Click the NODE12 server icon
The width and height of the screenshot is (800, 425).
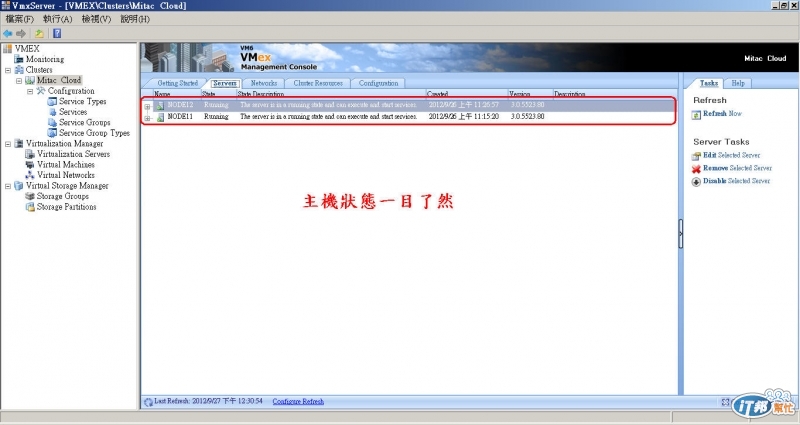point(160,106)
